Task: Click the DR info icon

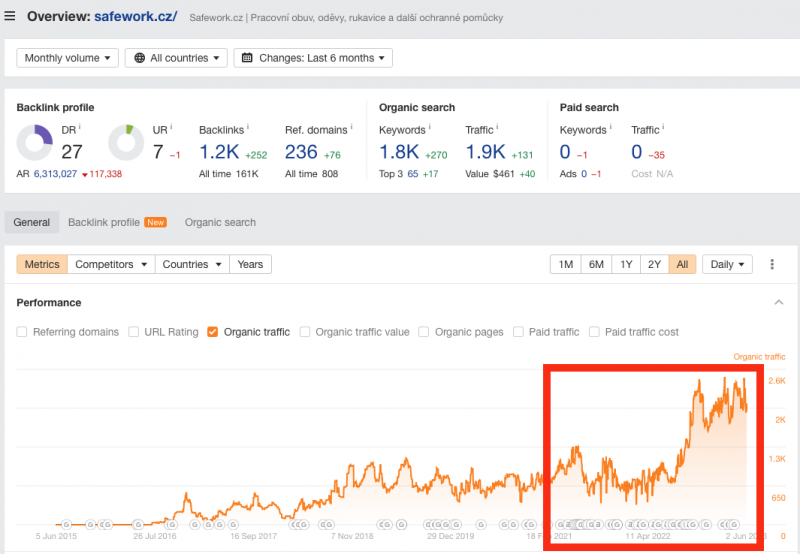Action: (x=80, y=127)
